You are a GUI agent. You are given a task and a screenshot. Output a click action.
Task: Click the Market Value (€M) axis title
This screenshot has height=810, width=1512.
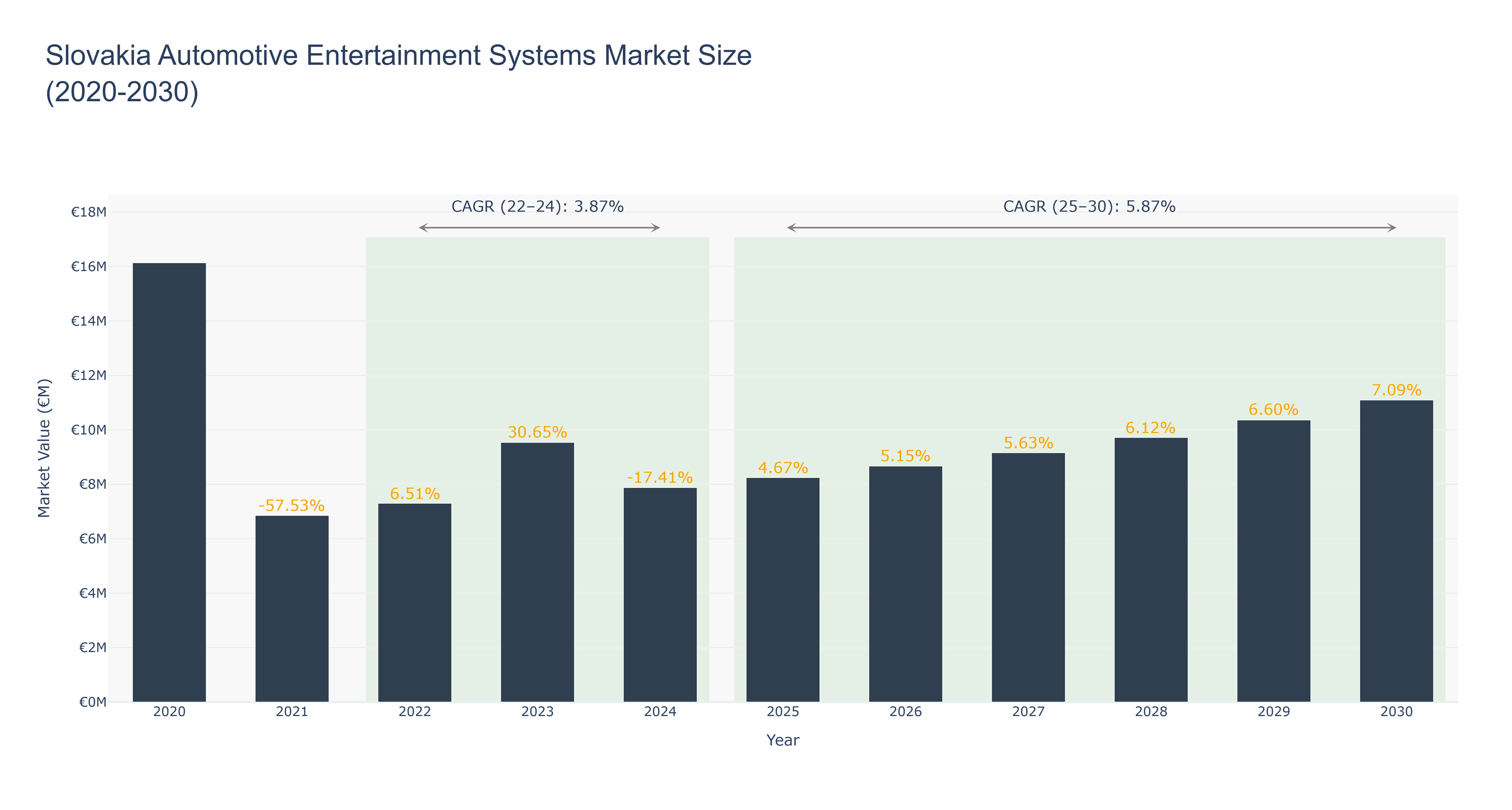tap(44, 448)
